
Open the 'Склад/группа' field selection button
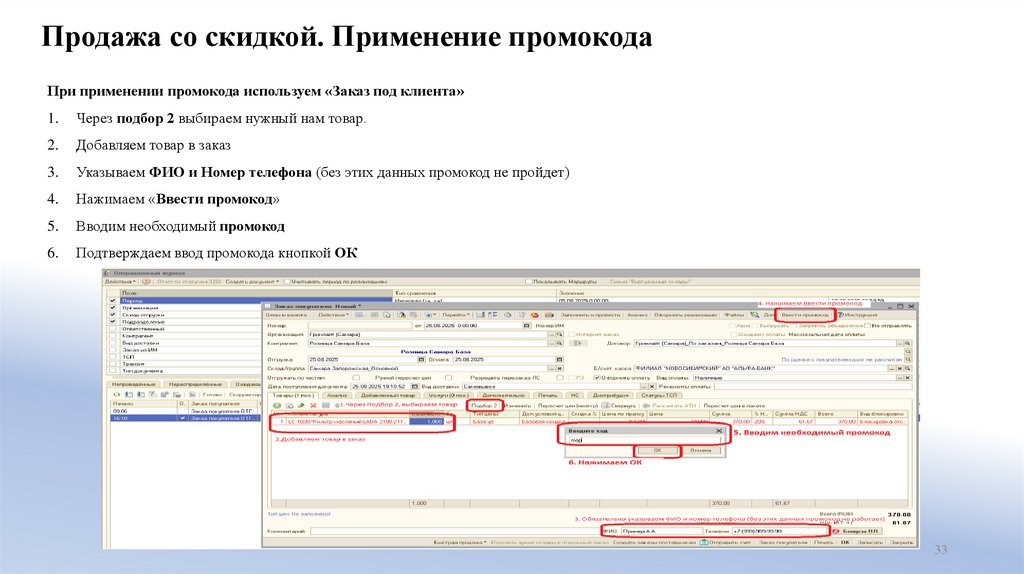pos(551,368)
